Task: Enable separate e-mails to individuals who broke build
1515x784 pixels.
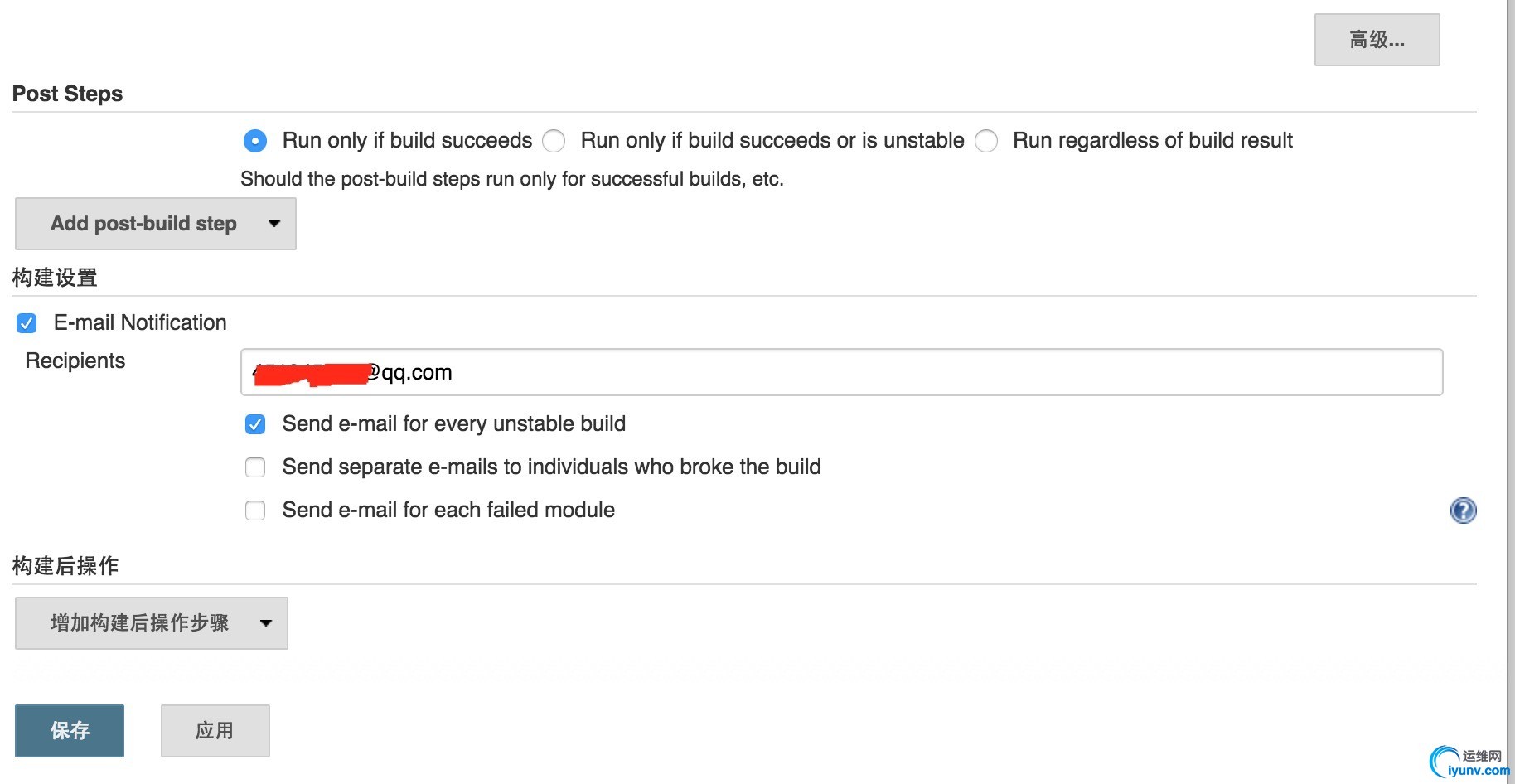Action: (x=255, y=468)
